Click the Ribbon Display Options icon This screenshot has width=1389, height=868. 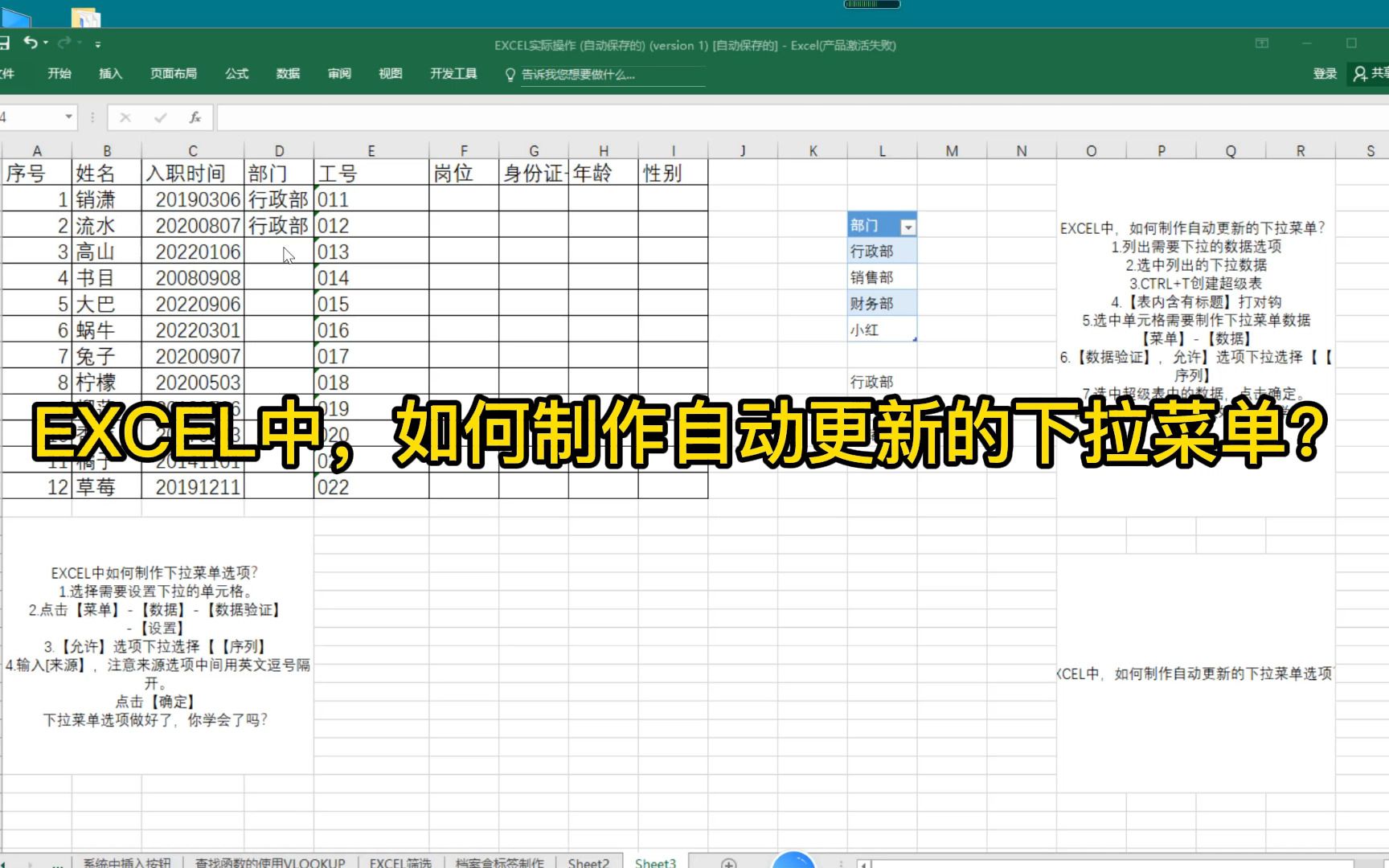(x=1262, y=43)
